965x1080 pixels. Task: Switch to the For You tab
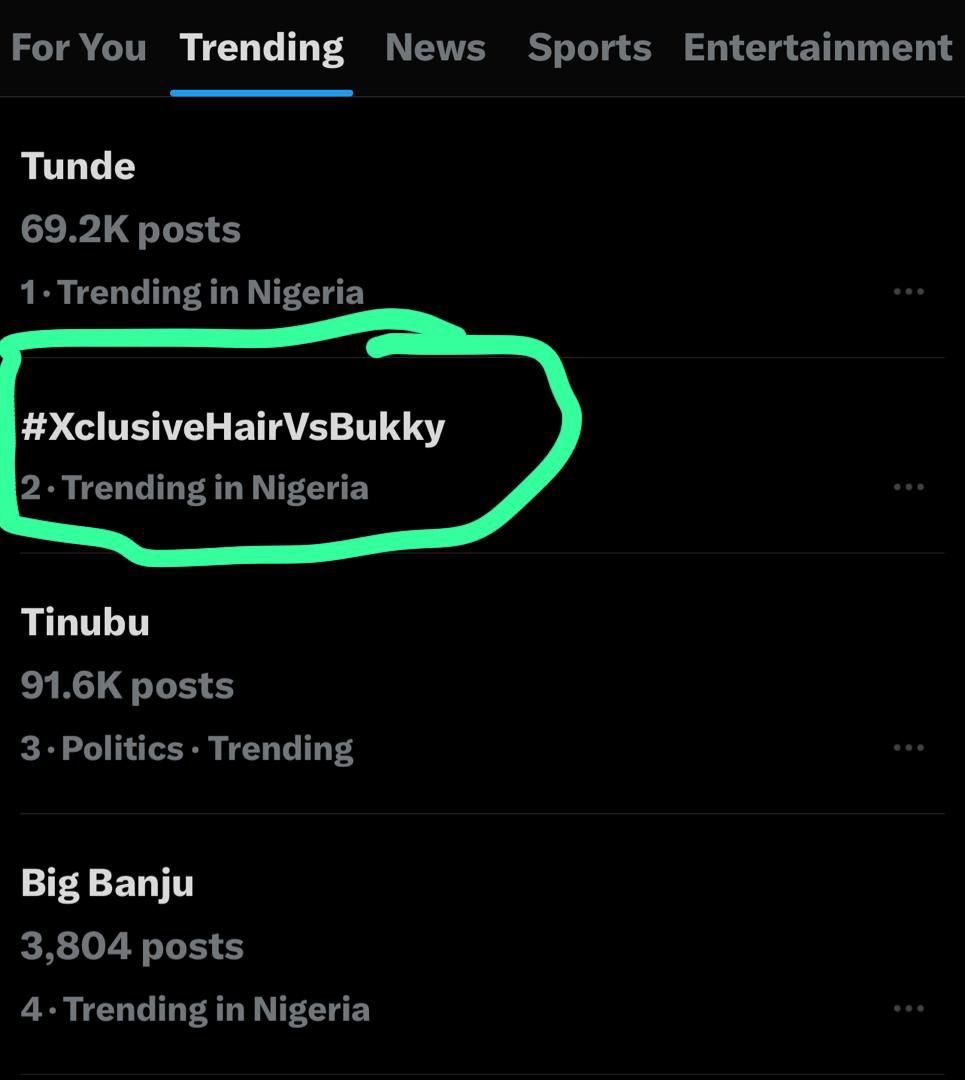coord(78,48)
